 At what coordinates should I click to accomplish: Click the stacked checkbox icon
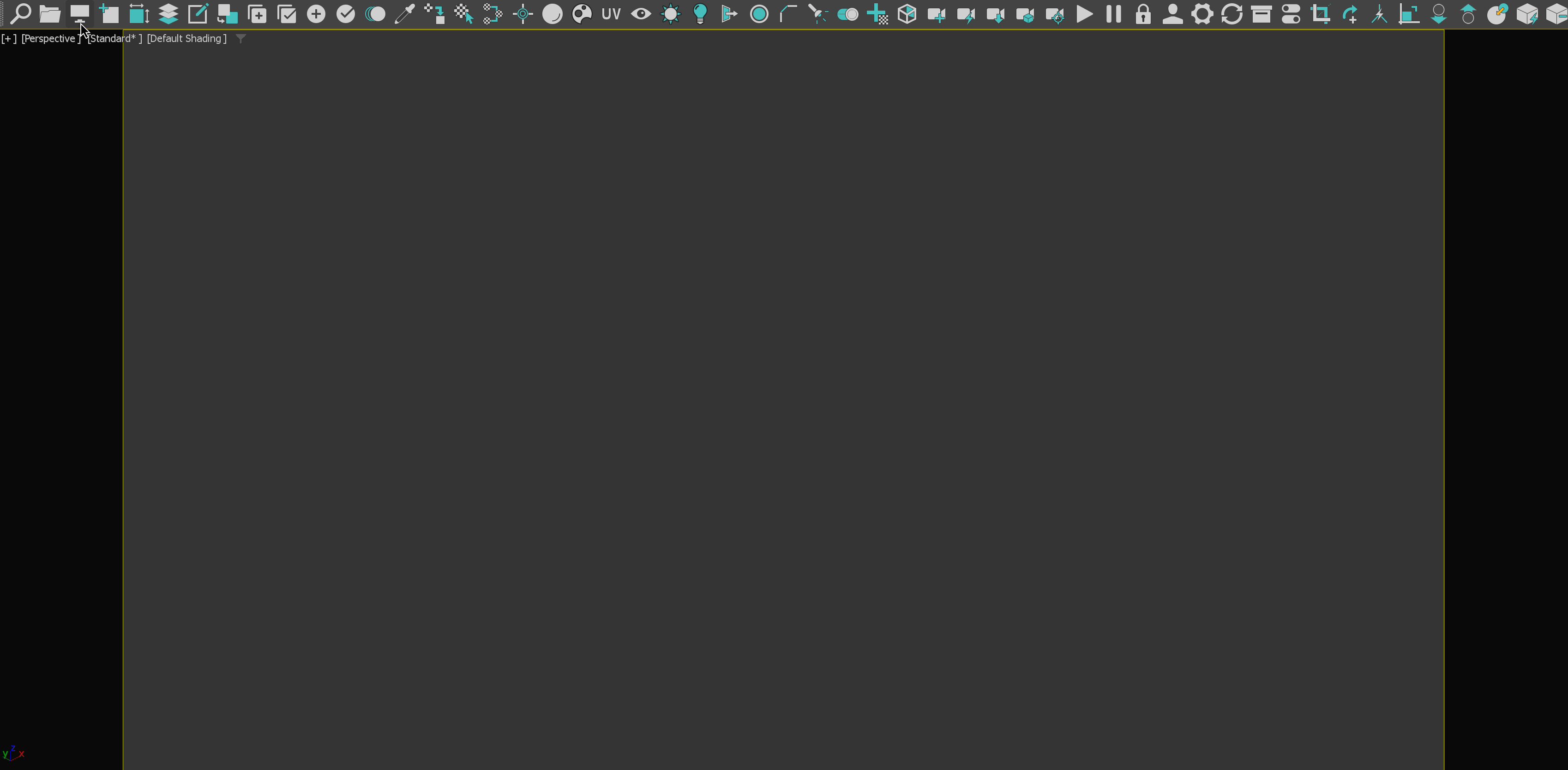coord(286,13)
